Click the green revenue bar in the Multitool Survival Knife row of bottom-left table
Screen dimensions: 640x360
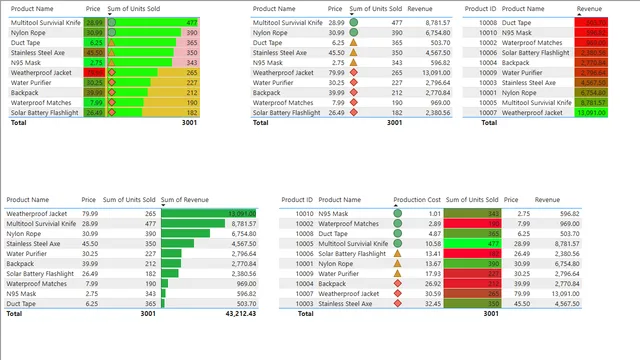[193, 224]
